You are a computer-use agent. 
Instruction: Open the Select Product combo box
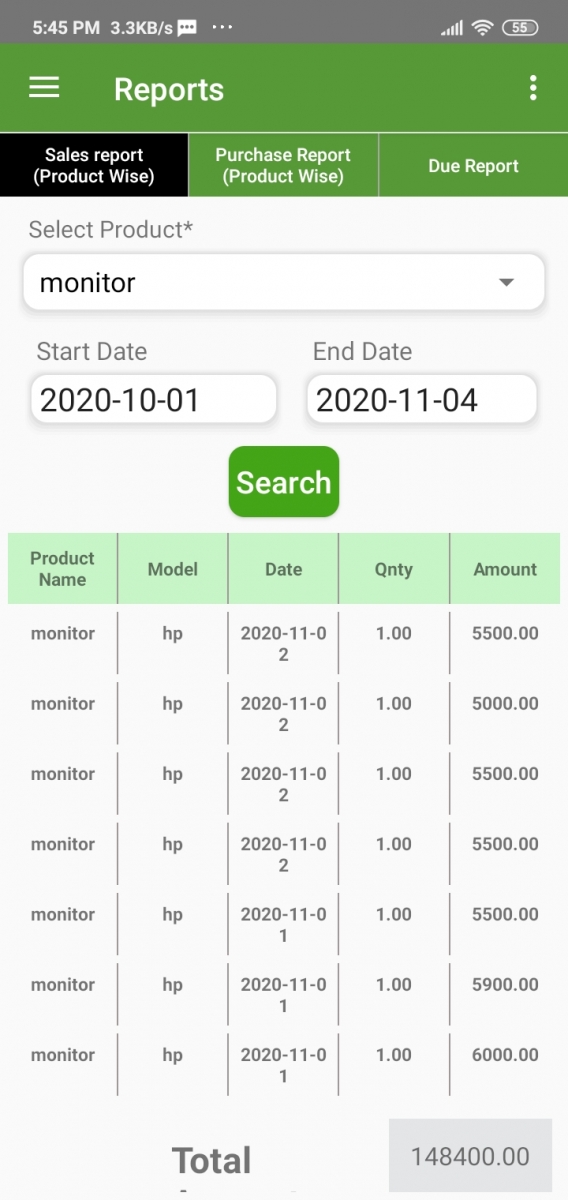(284, 282)
